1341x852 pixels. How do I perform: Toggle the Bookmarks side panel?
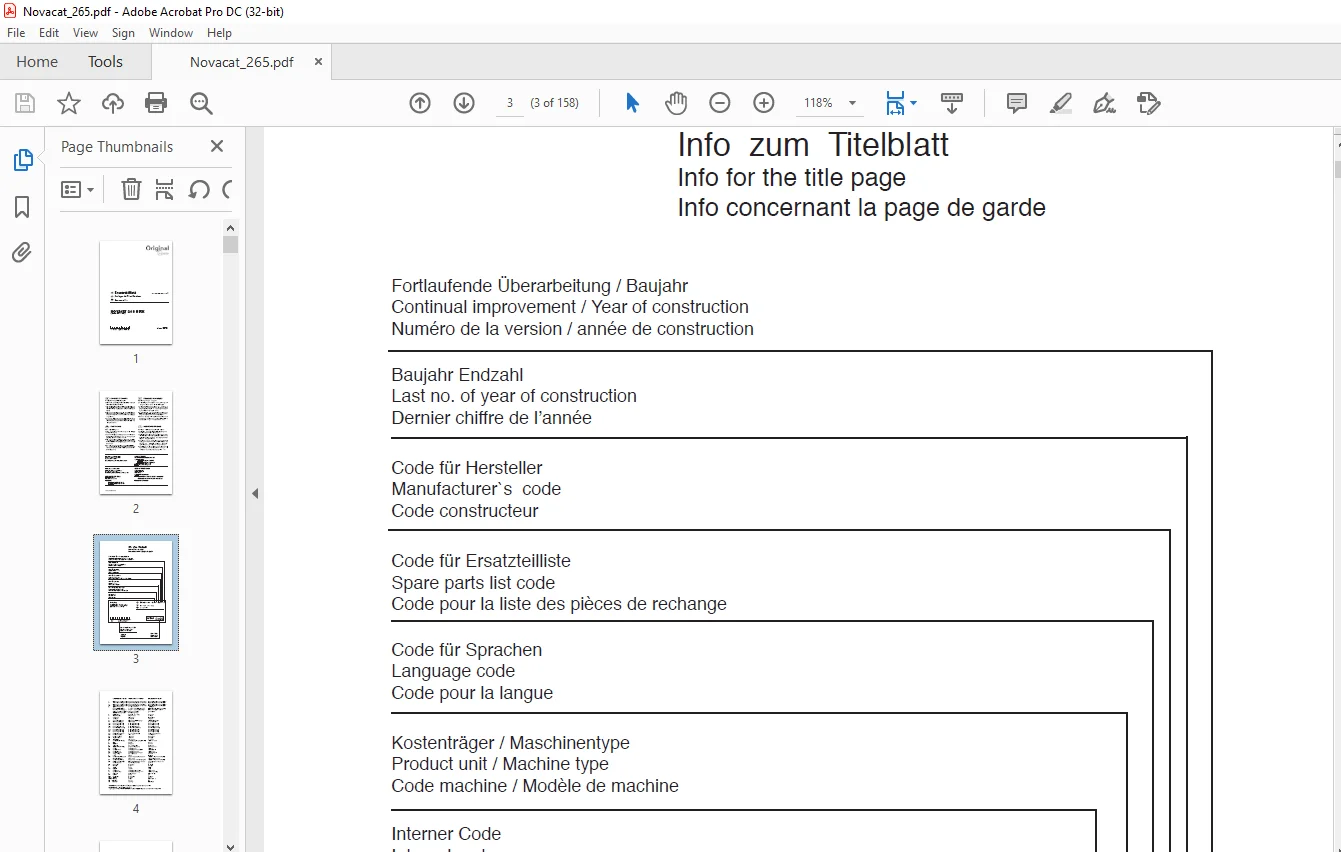coord(22,207)
